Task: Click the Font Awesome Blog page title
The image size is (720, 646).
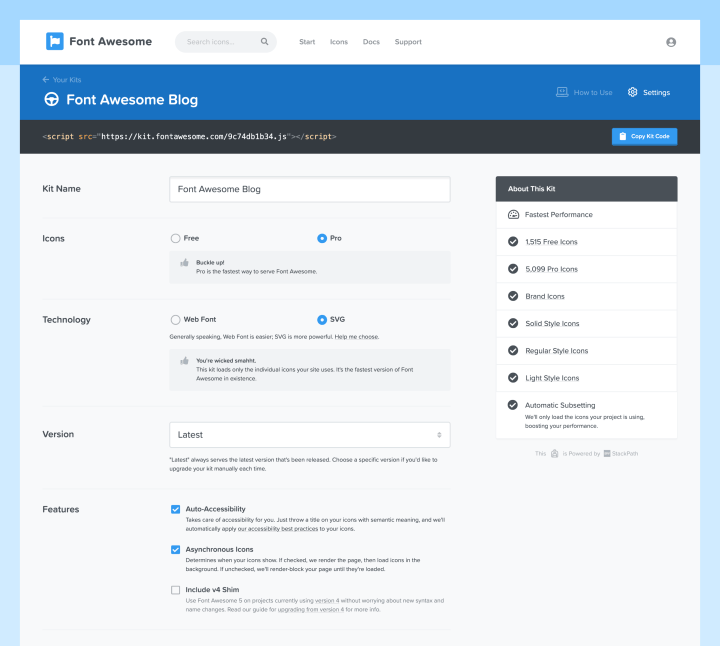Action: point(132,100)
